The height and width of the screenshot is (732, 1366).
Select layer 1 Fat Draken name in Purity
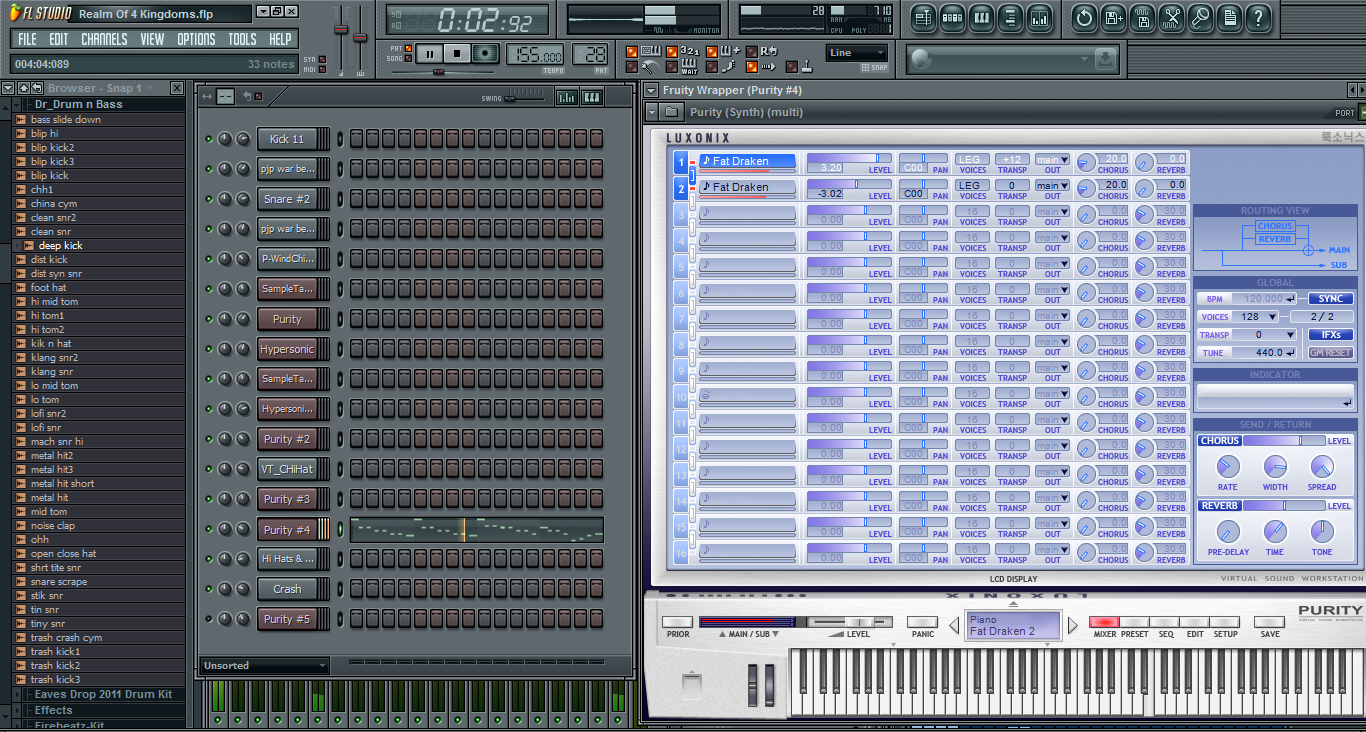click(747, 160)
